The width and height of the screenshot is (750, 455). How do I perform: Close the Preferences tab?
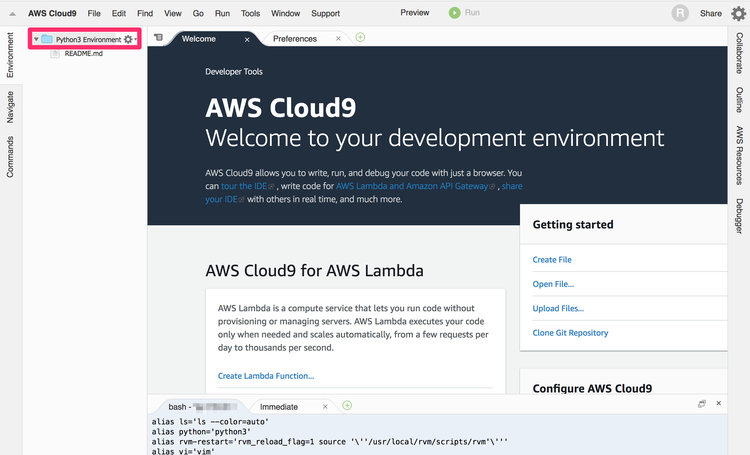click(x=338, y=39)
